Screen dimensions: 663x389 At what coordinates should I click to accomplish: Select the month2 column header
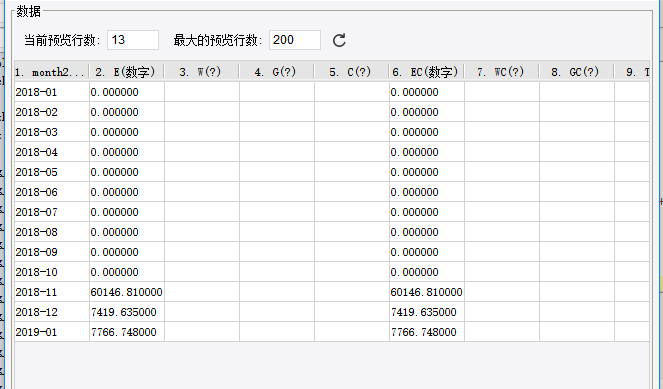pyautogui.click(x=51, y=72)
